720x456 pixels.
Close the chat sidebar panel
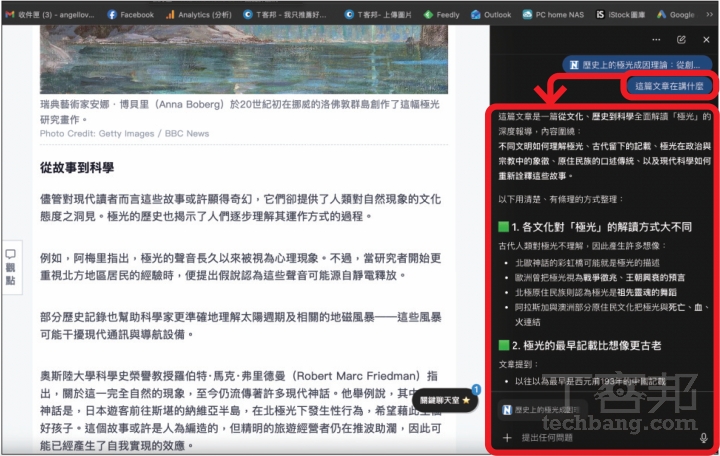pyautogui.click(x=706, y=39)
